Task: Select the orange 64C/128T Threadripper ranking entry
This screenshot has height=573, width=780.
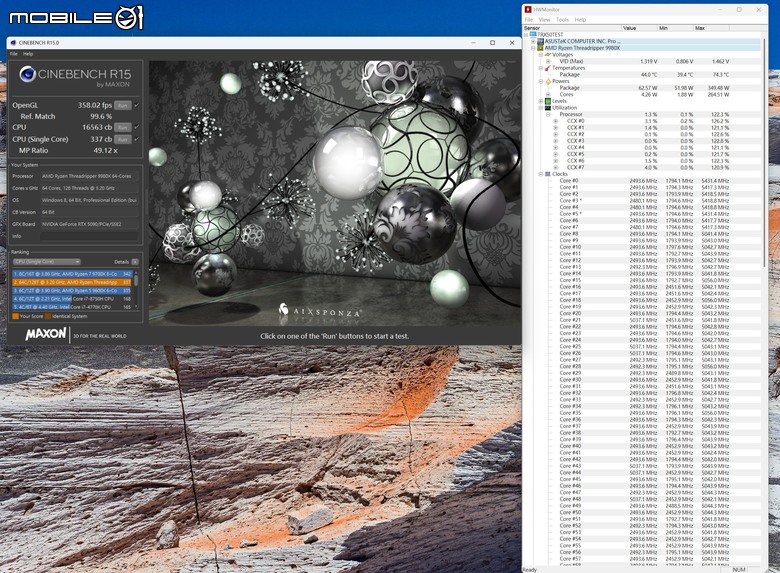Action: (72, 282)
